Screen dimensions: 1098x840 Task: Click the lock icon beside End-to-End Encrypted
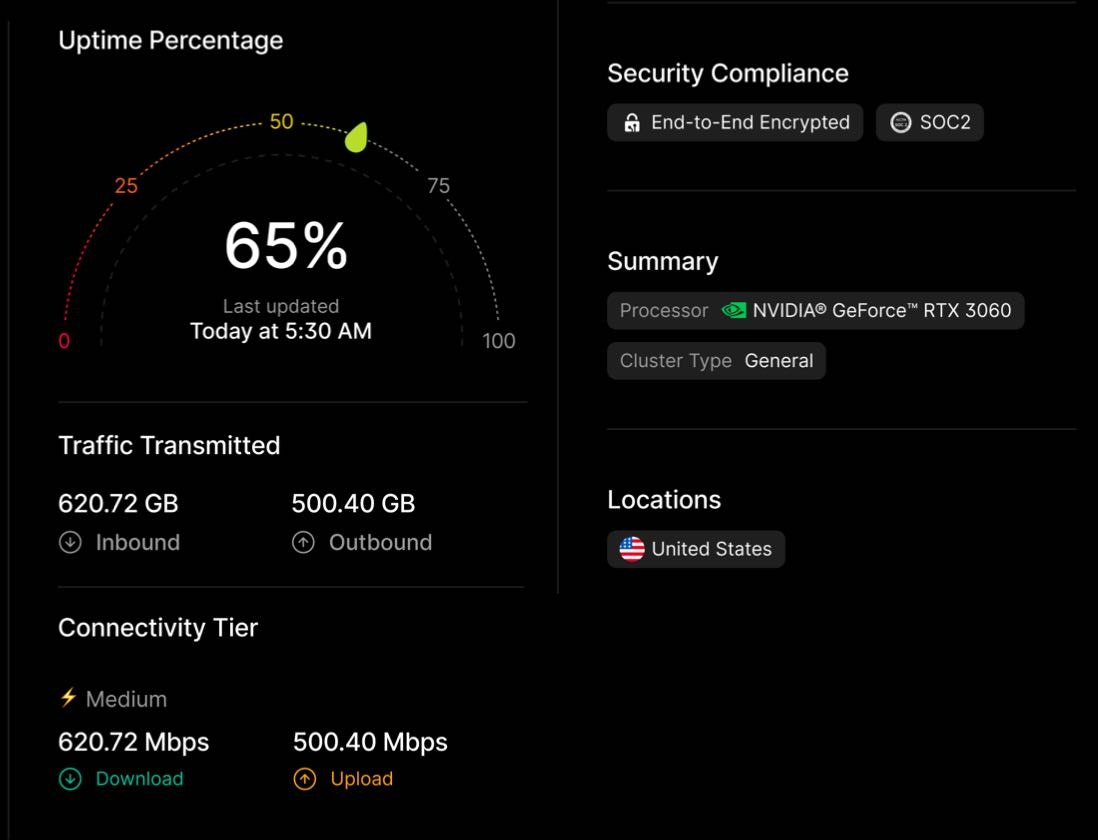coord(632,122)
